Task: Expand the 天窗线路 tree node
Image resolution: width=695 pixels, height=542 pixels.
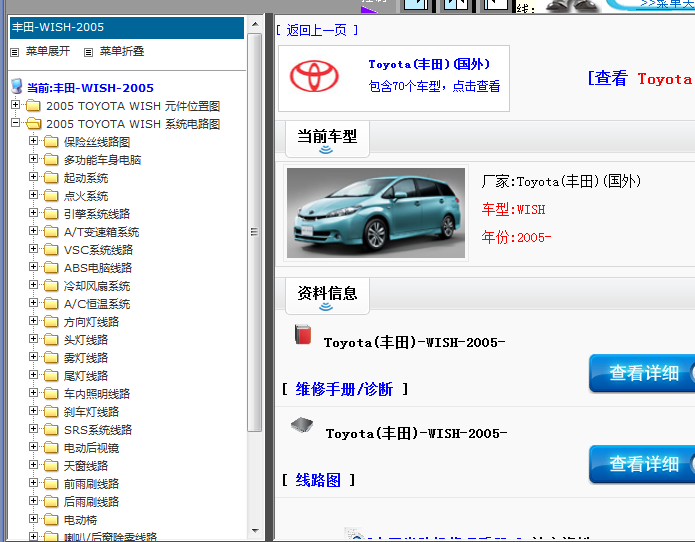Action: click(33, 464)
